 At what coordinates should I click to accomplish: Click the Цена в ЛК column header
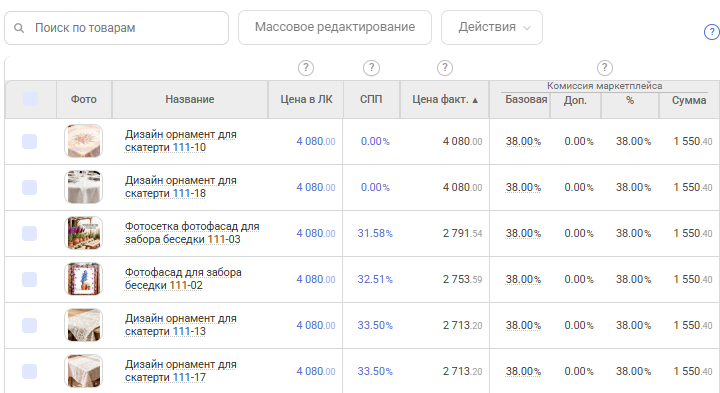click(x=306, y=100)
